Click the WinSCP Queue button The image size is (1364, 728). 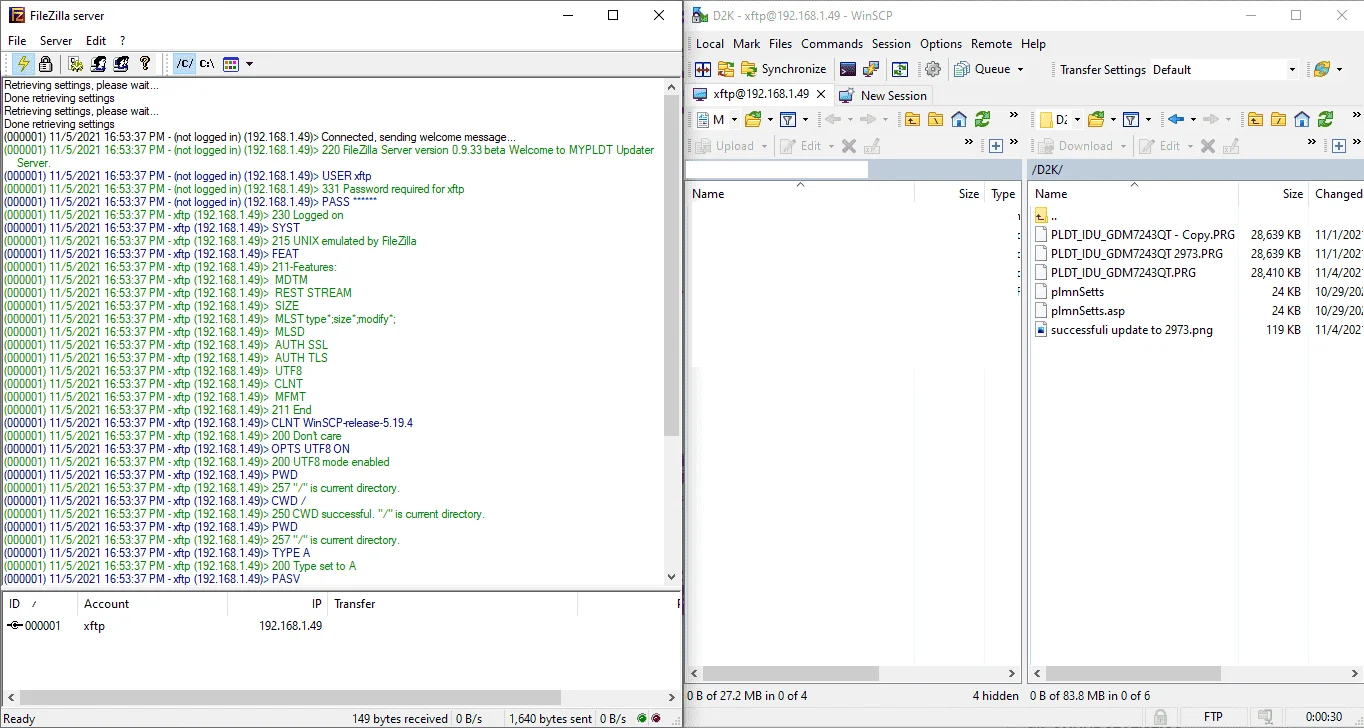(x=982, y=69)
